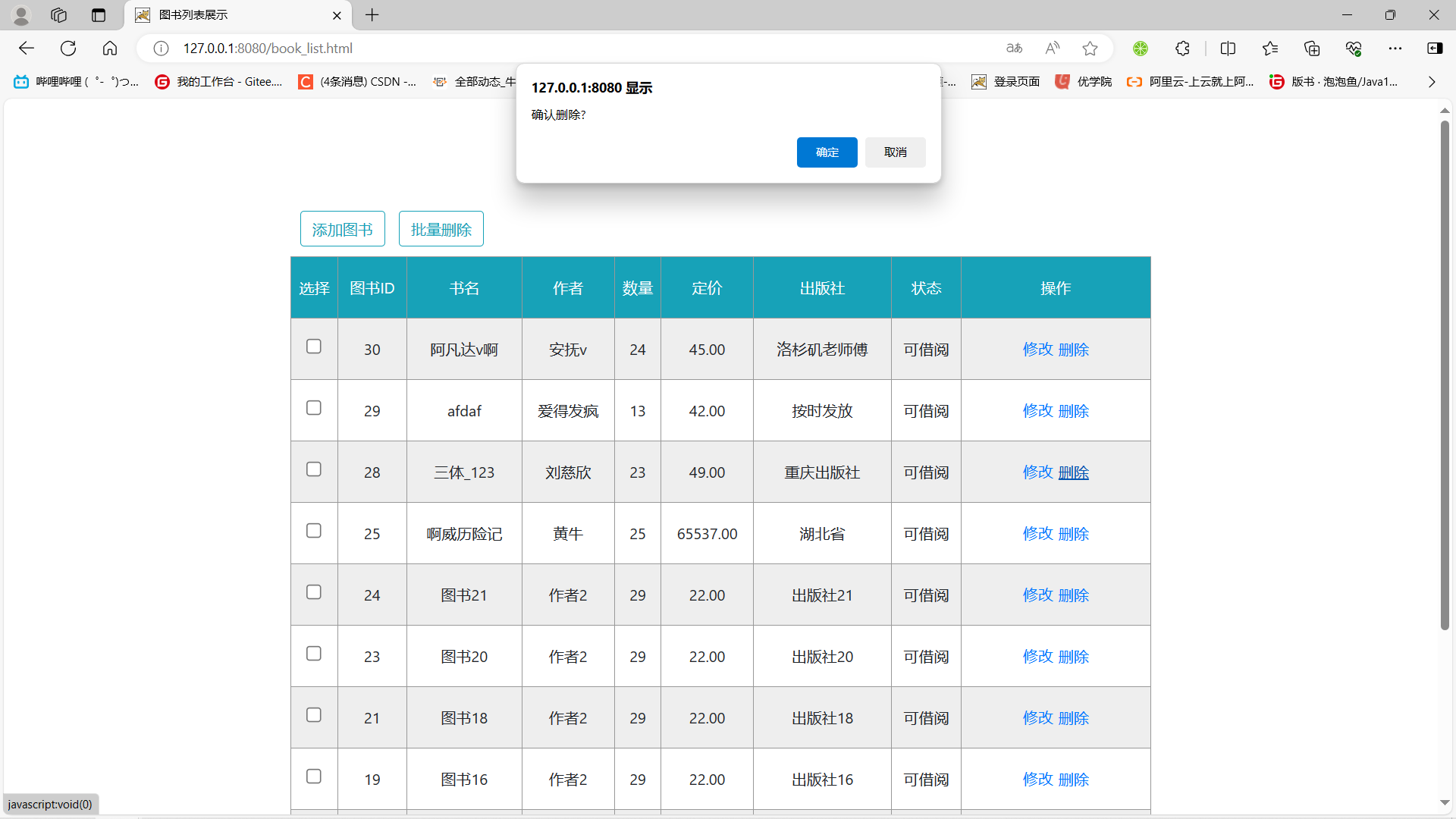The width and height of the screenshot is (1456, 819).
Task: Check the box for 啊威历险记 row
Action: 314,531
